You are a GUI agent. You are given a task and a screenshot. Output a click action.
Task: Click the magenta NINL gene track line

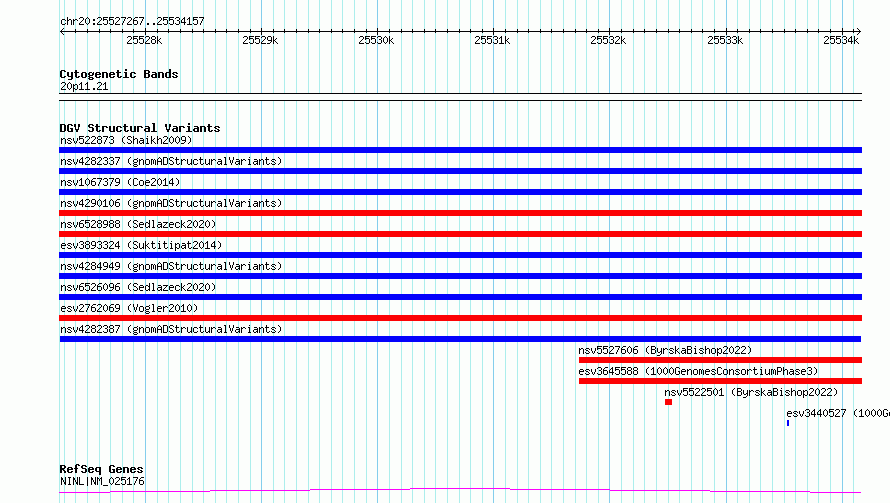click(x=460, y=490)
